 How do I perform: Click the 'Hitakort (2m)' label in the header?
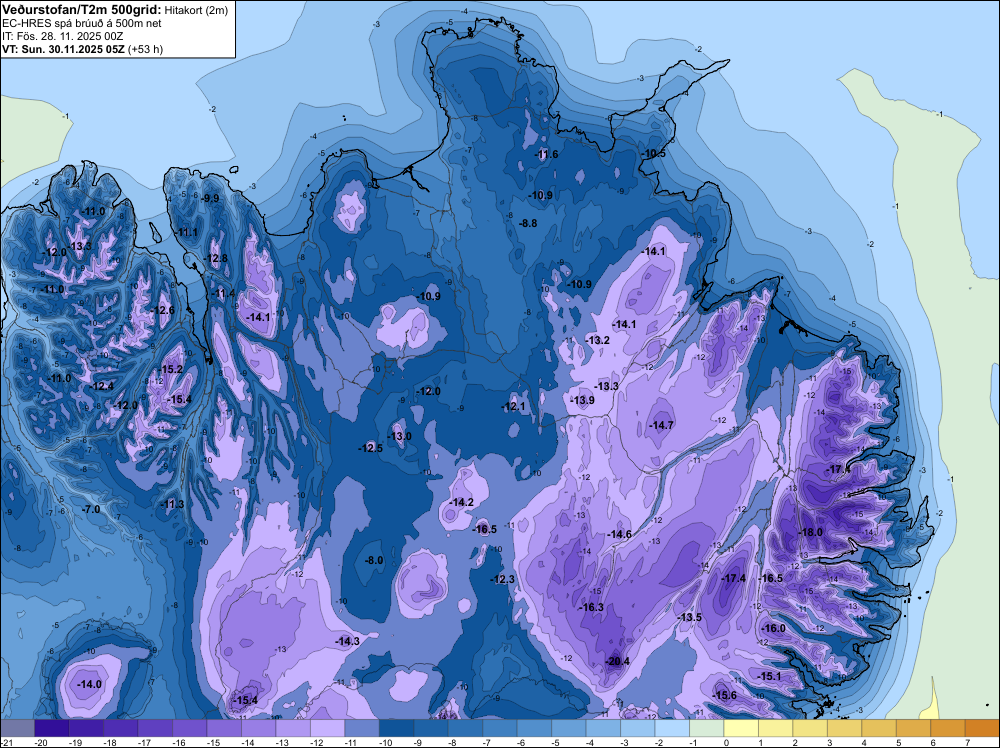[x=196, y=10]
